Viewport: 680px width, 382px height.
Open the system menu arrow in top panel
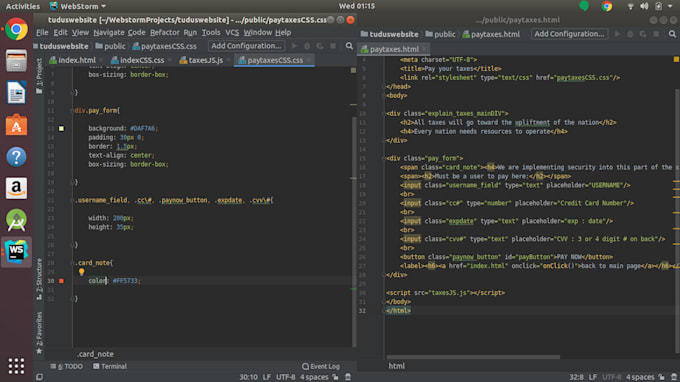(x=670, y=6)
